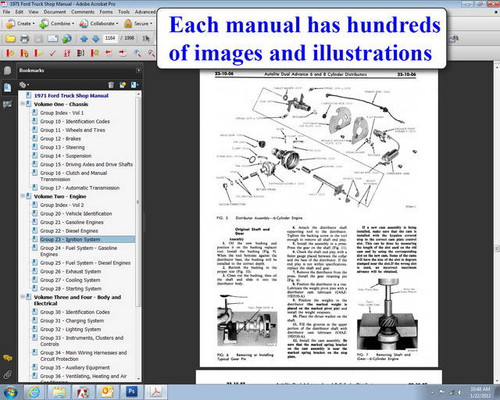Screen dimensions: 500x400
Task: Select Group 27 - Cooling System bookmark
Action: click(70, 280)
